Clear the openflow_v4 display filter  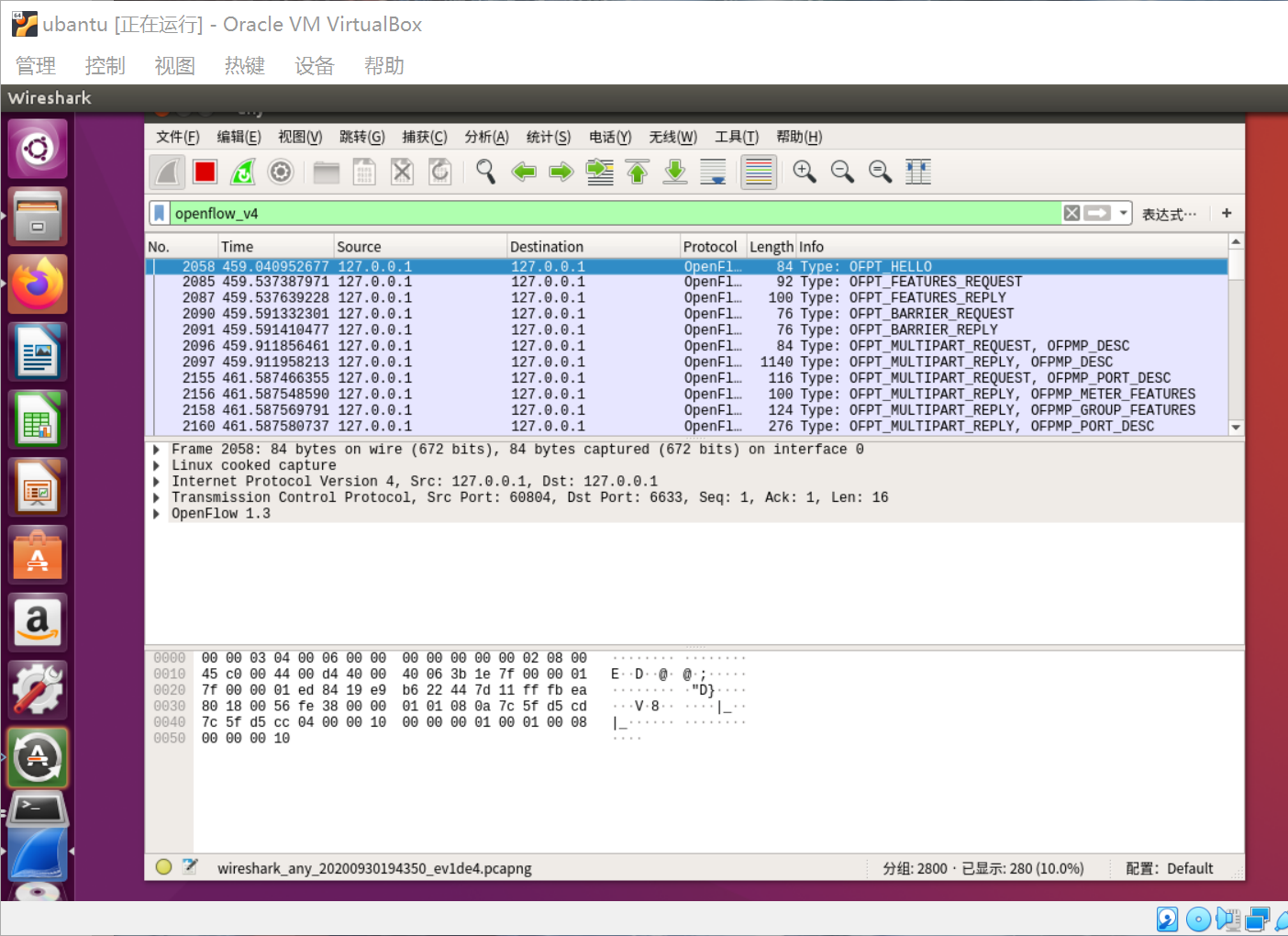point(1071,213)
